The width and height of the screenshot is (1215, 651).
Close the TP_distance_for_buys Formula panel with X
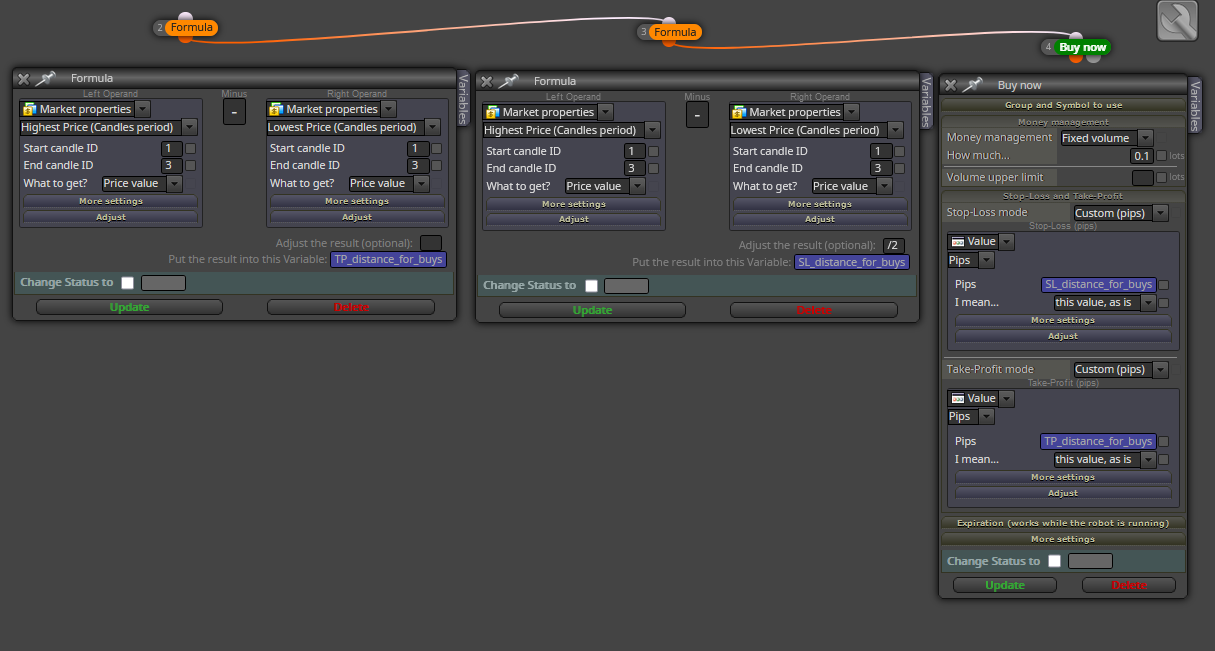(x=24, y=78)
